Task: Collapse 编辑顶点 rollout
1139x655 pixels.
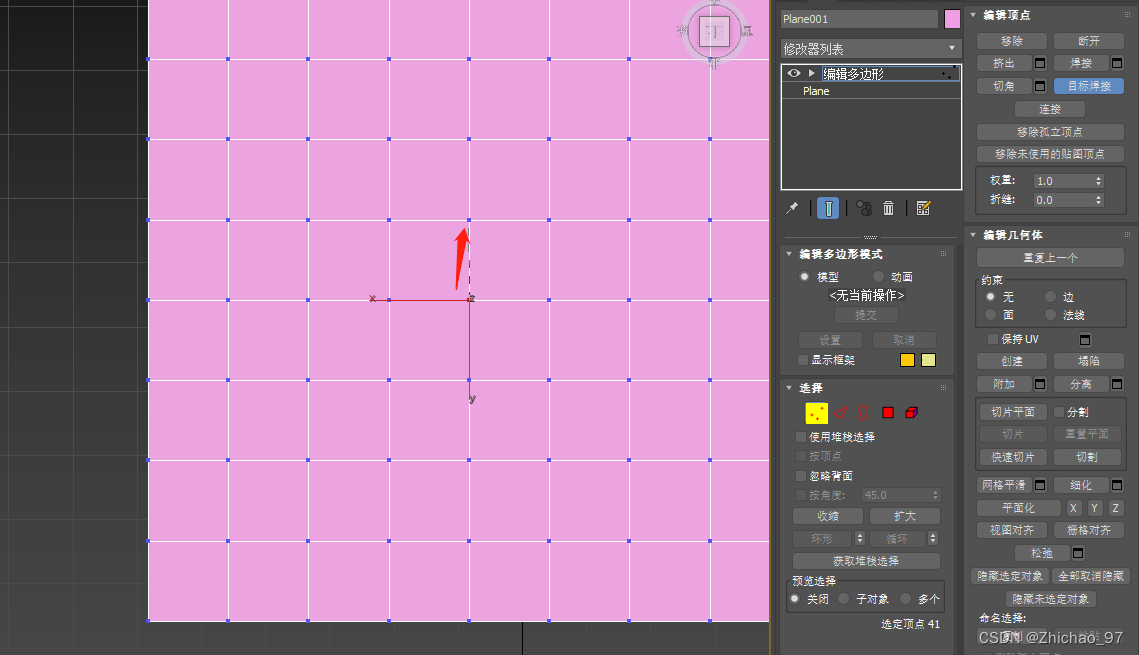Action: pyautogui.click(x=973, y=15)
